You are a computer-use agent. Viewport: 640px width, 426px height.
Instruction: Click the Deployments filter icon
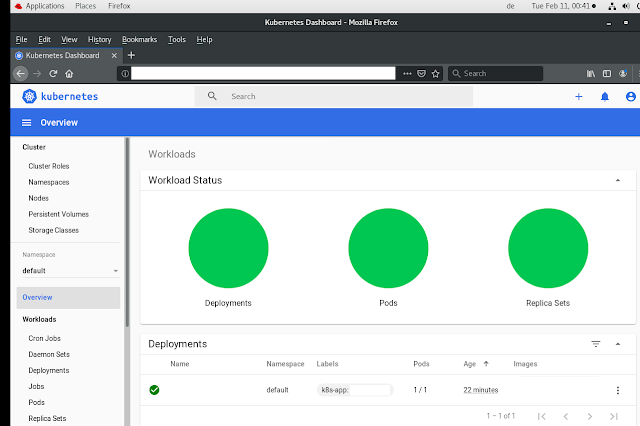pyautogui.click(x=596, y=344)
